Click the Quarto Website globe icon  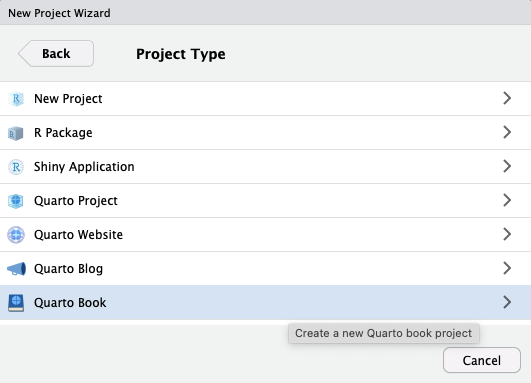(x=16, y=235)
